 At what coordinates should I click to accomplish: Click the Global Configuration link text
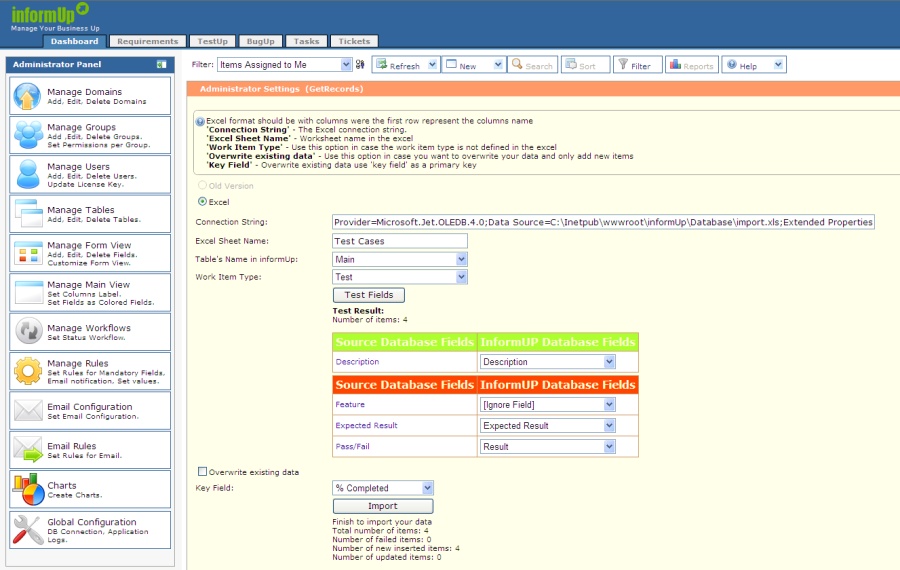pos(92,522)
